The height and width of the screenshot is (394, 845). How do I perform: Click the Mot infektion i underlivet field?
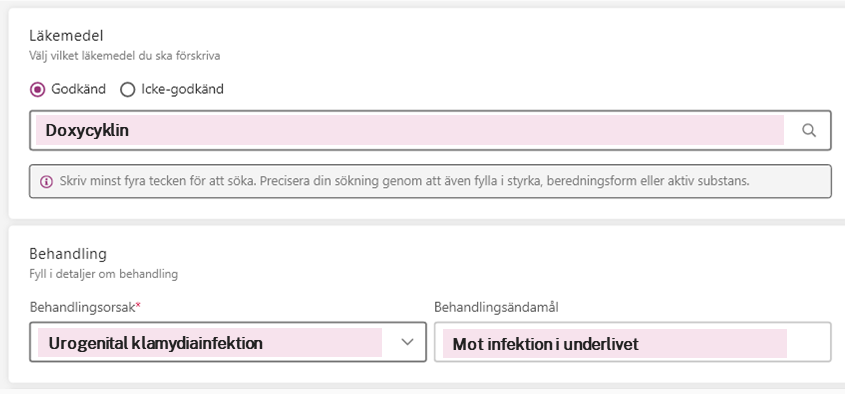(x=633, y=342)
